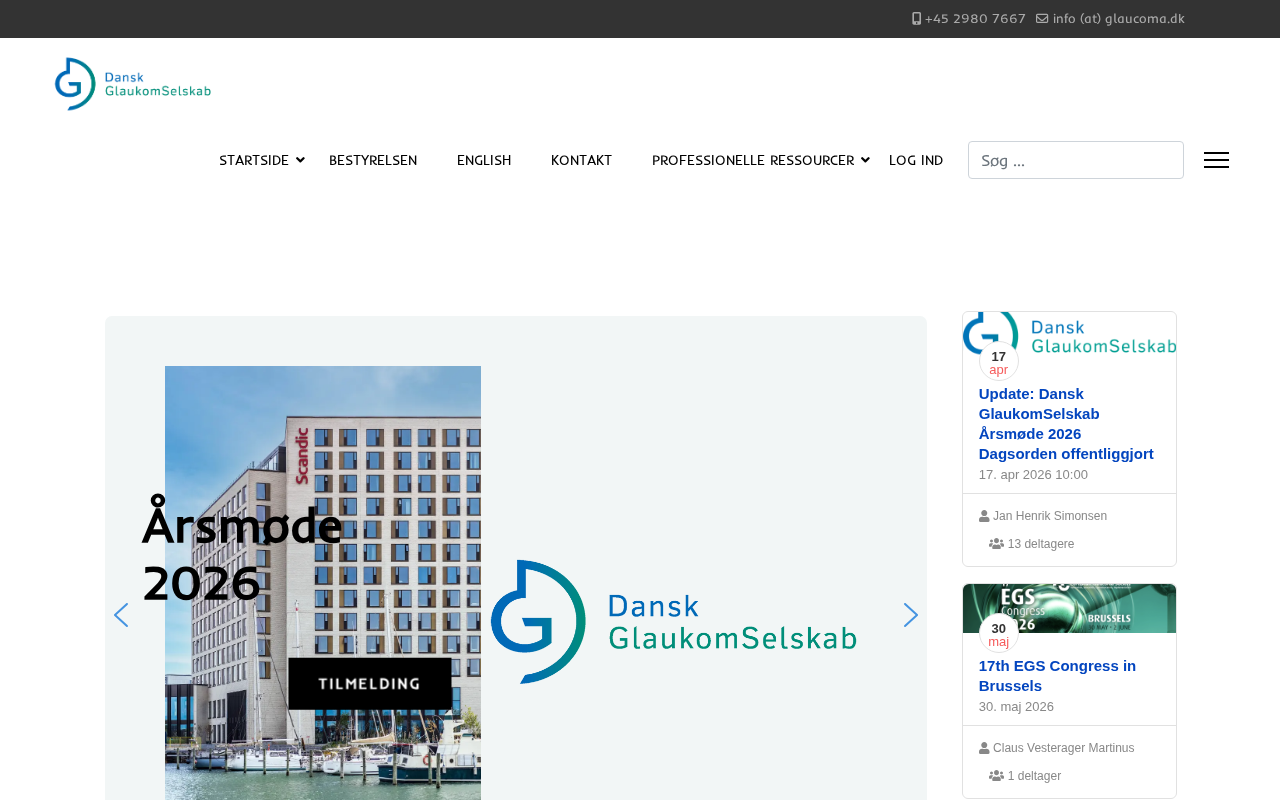Viewport: 1280px width, 800px height.
Task: Click the EGS Congress Brussels event image
Action: coord(1069,608)
